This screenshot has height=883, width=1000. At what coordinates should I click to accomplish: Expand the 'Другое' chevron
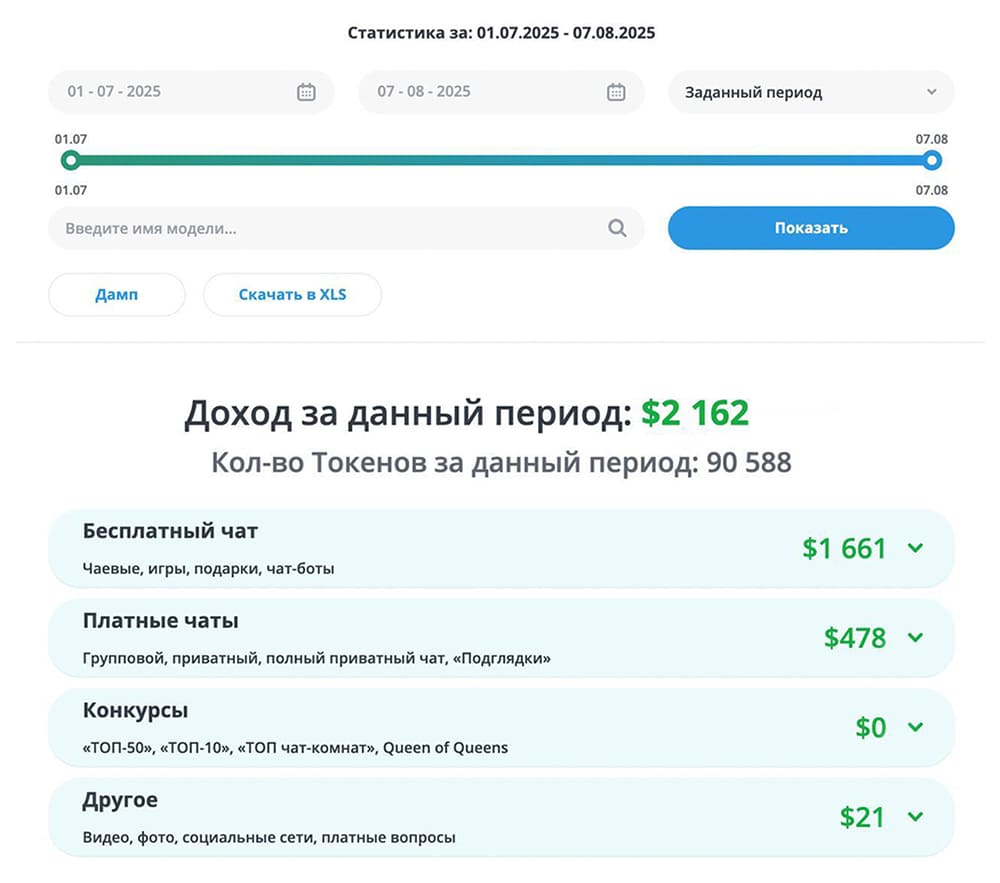click(915, 817)
